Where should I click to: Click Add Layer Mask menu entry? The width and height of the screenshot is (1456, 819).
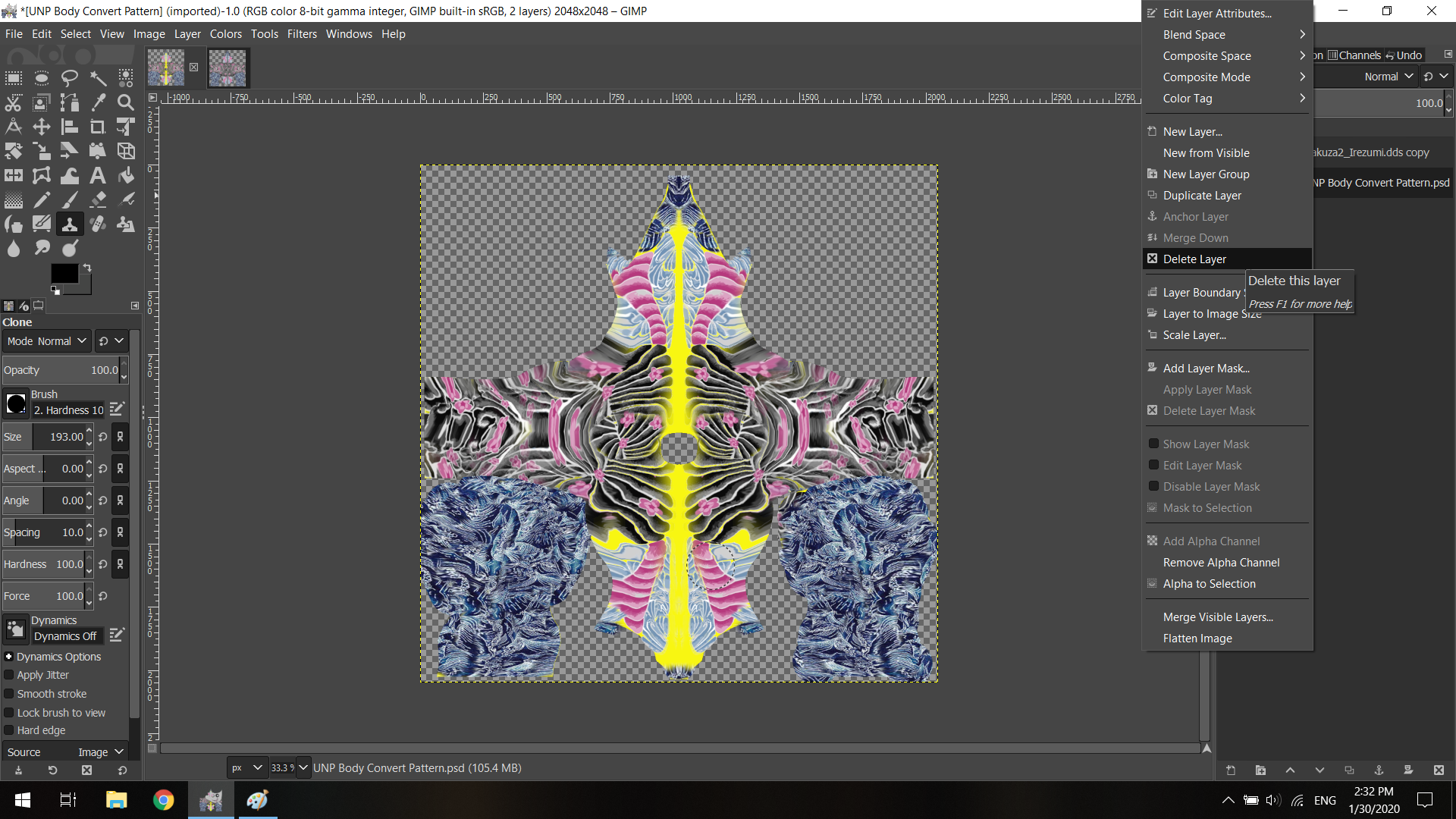coord(1228,369)
